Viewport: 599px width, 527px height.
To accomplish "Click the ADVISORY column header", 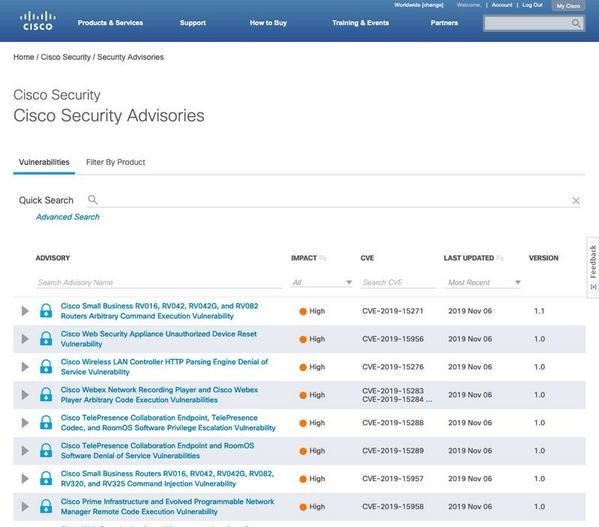I will click(x=53, y=258).
